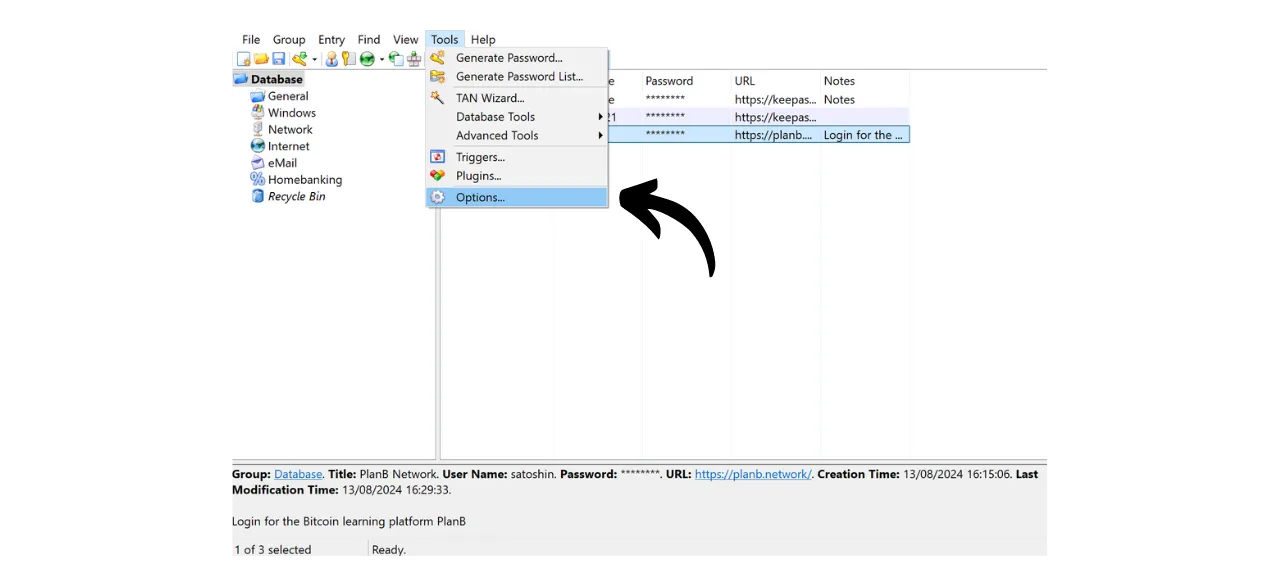The width and height of the screenshot is (1280, 586).
Task: Click the yellow key toolbar icon
Action: pos(347,59)
